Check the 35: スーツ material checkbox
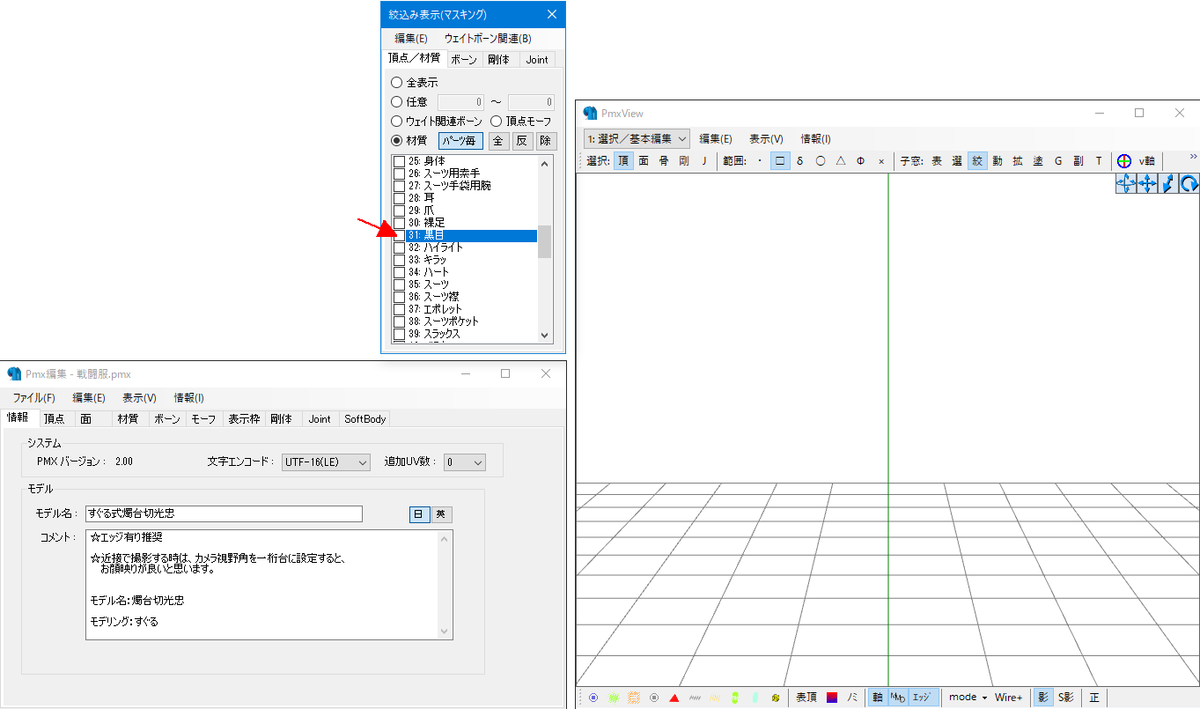 click(x=399, y=285)
